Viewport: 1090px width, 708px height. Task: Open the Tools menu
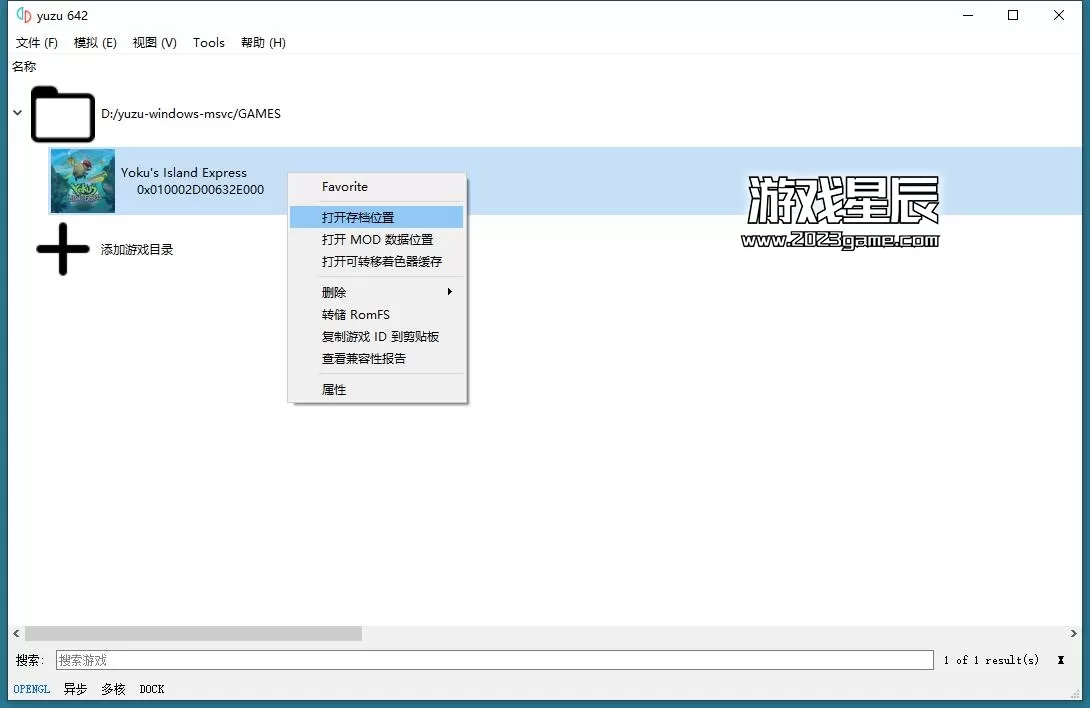(209, 43)
